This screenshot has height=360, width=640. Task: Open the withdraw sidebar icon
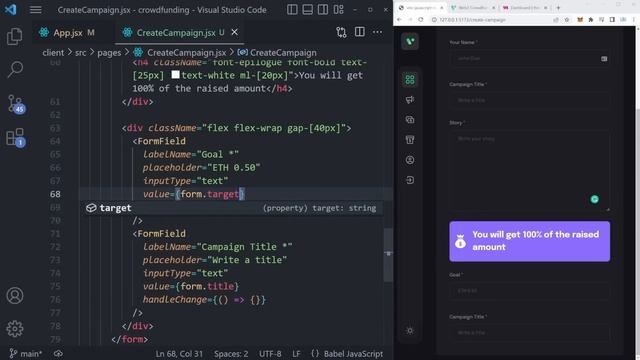pyautogui.click(x=410, y=140)
